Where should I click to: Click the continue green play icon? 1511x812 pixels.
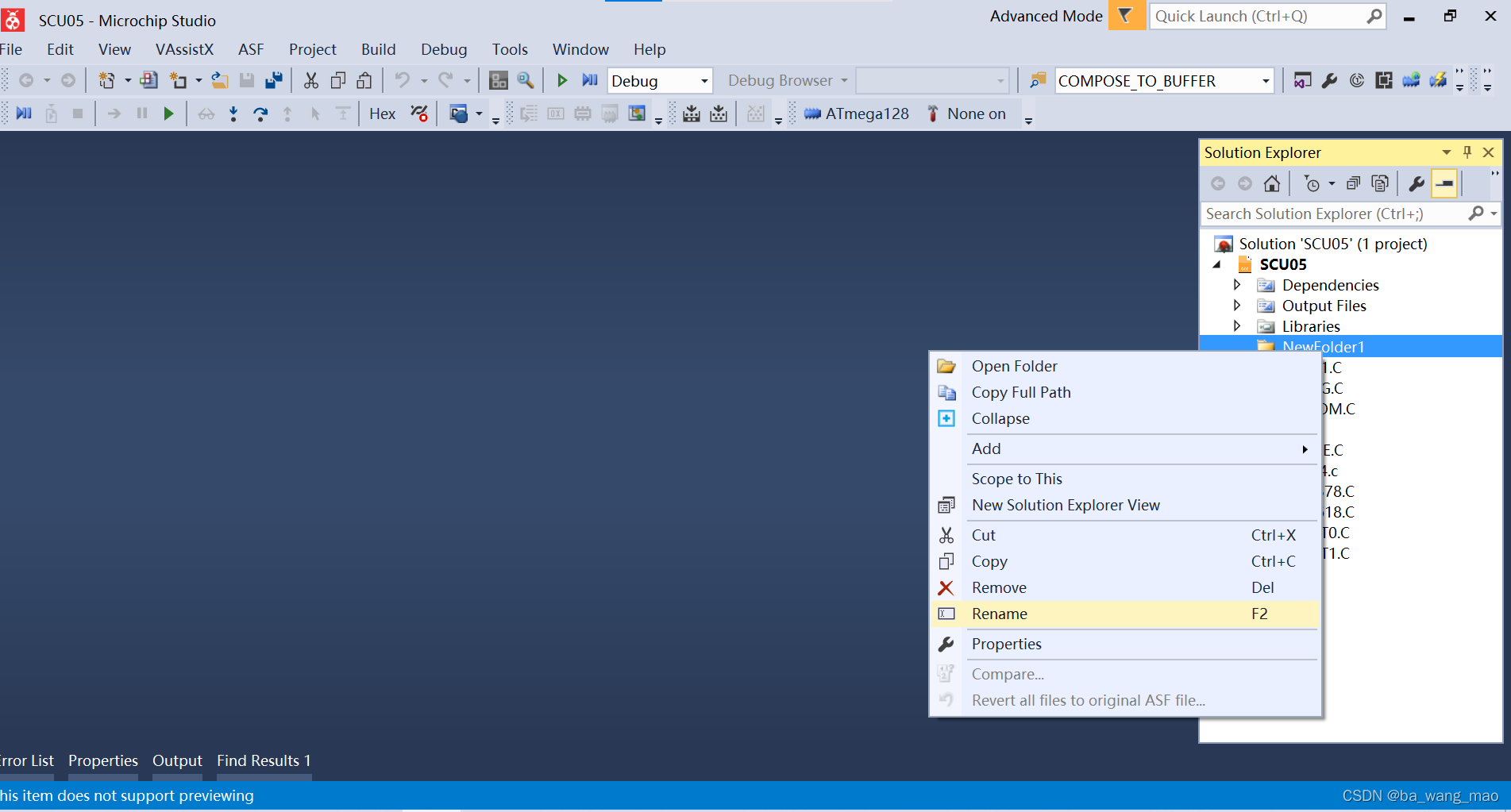[x=168, y=114]
